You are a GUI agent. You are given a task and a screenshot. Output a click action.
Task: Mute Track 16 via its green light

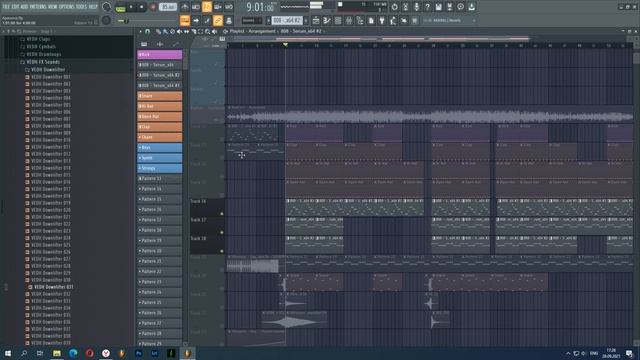click(222, 213)
